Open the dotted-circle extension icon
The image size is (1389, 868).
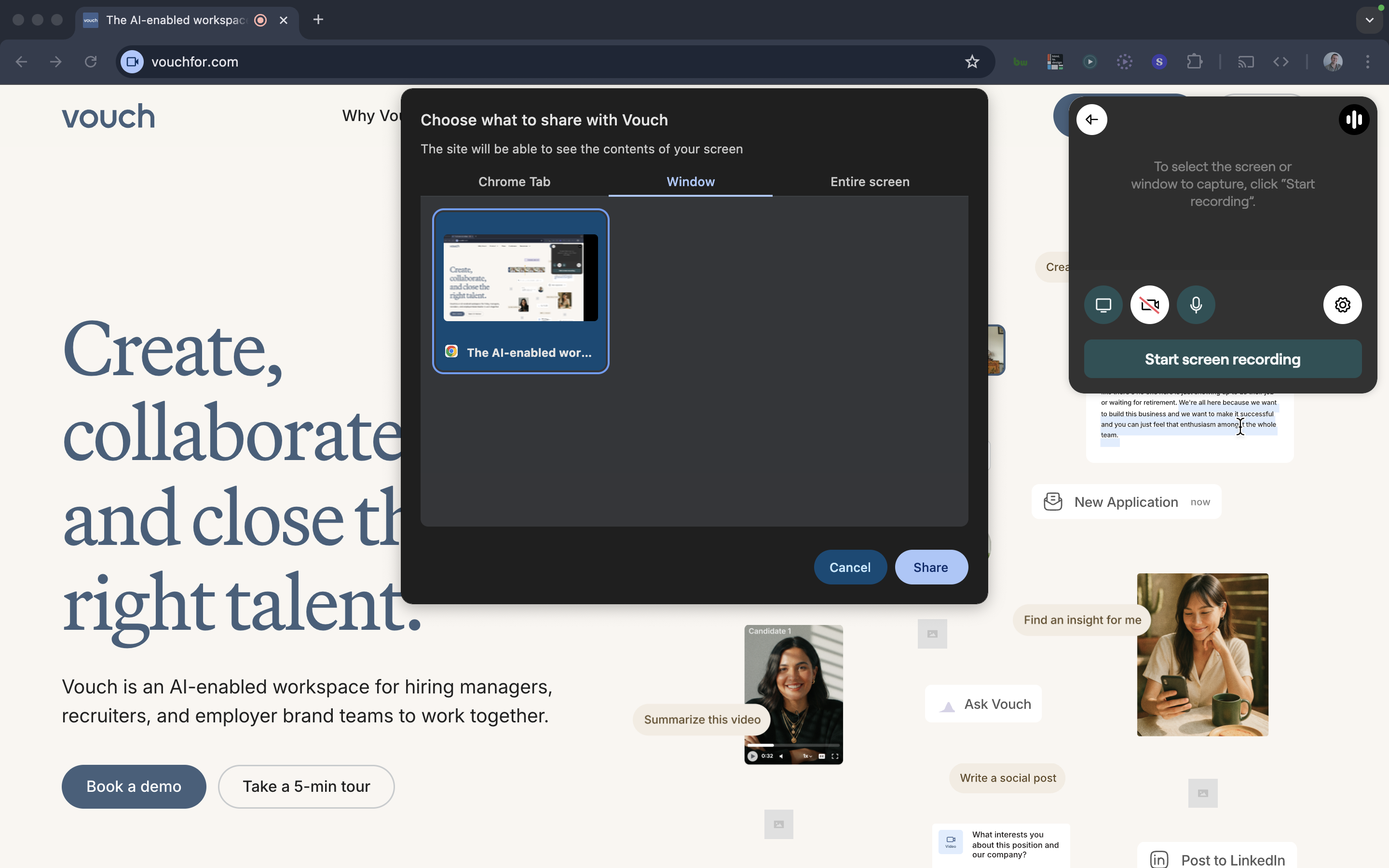point(1124,61)
